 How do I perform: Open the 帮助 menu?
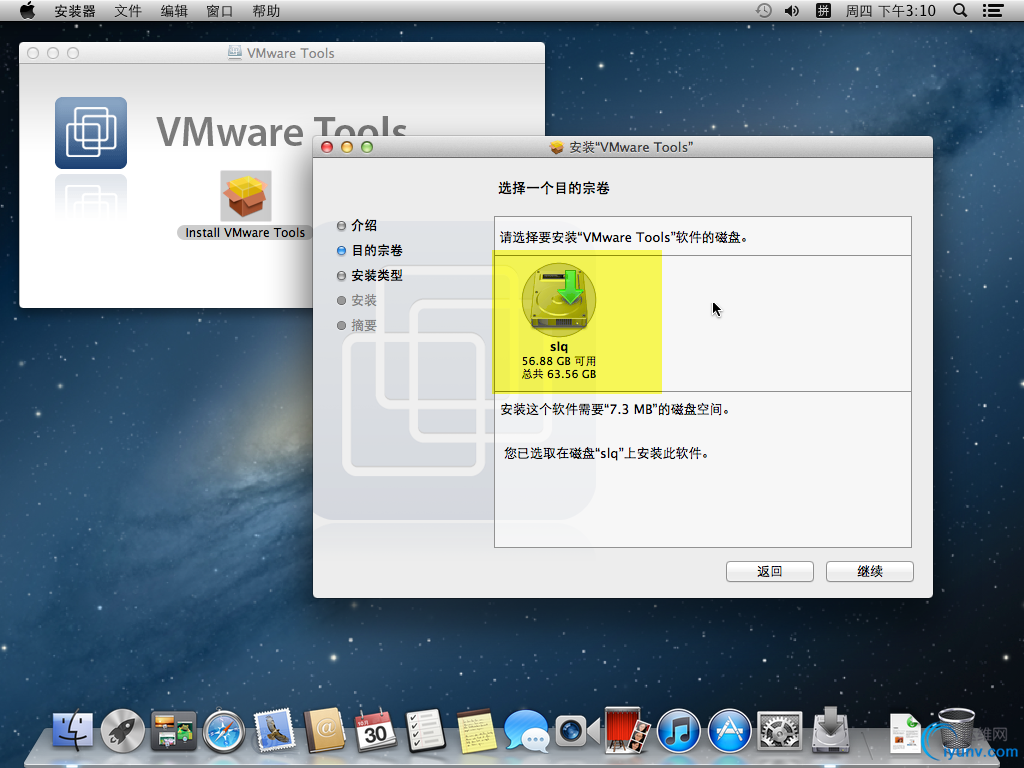tap(266, 11)
